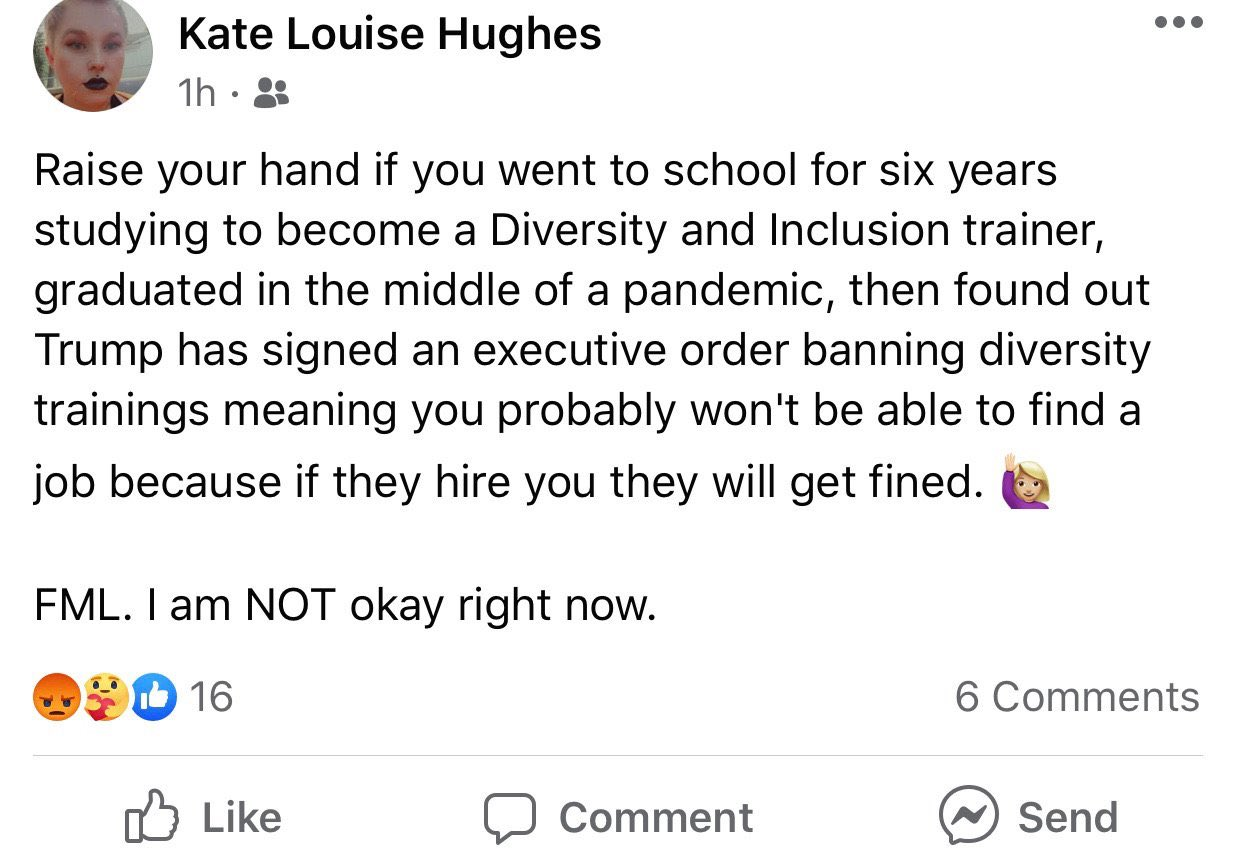Image resolution: width=1239 pixels, height=849 pixels.
Task: Open the 6 Comments link
Action: tap(1077, 697)
